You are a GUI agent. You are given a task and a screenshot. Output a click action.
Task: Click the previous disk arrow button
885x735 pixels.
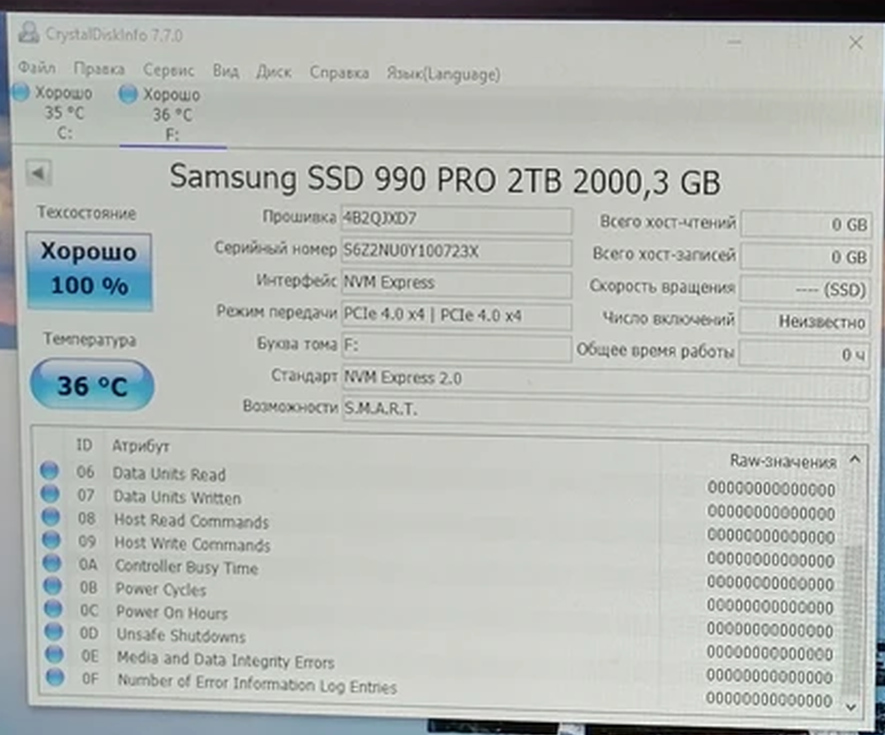click(x=38, y=173)
